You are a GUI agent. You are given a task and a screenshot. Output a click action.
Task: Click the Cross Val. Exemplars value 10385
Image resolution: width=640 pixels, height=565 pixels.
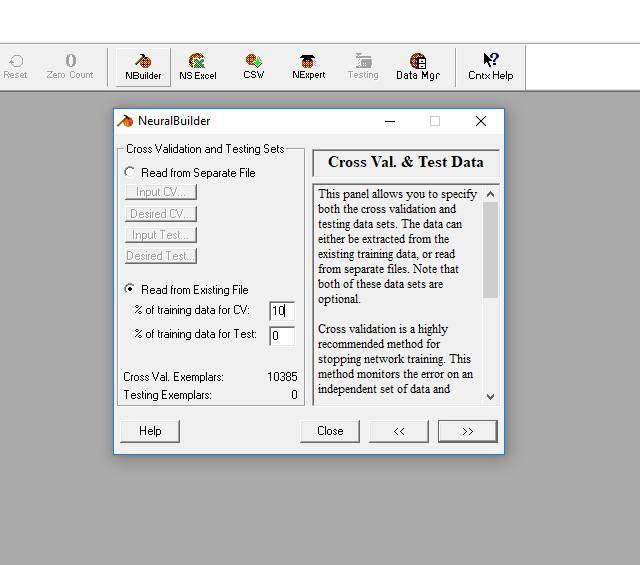tap(282, 376)
